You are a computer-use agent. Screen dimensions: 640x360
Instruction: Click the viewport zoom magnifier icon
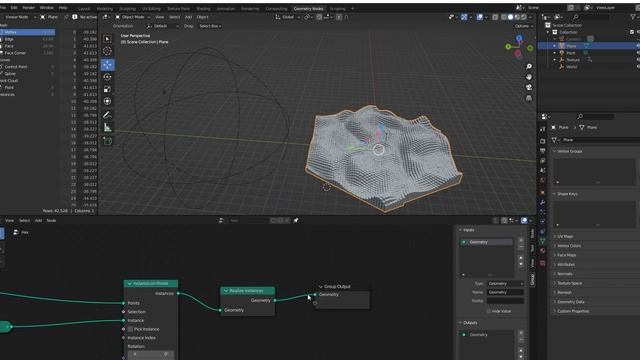[529, 67]
